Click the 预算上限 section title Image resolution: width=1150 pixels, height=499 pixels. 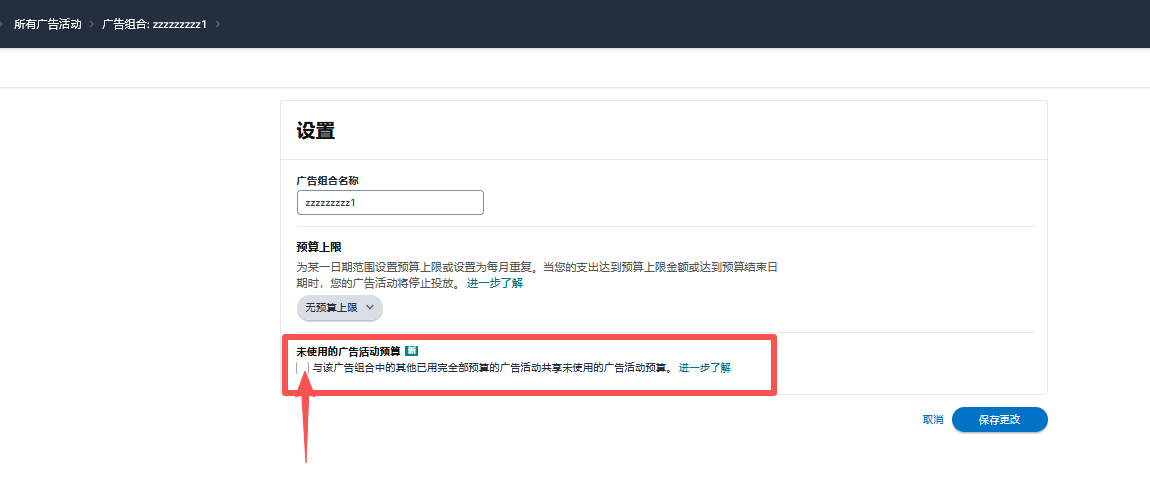click(320, 247)
